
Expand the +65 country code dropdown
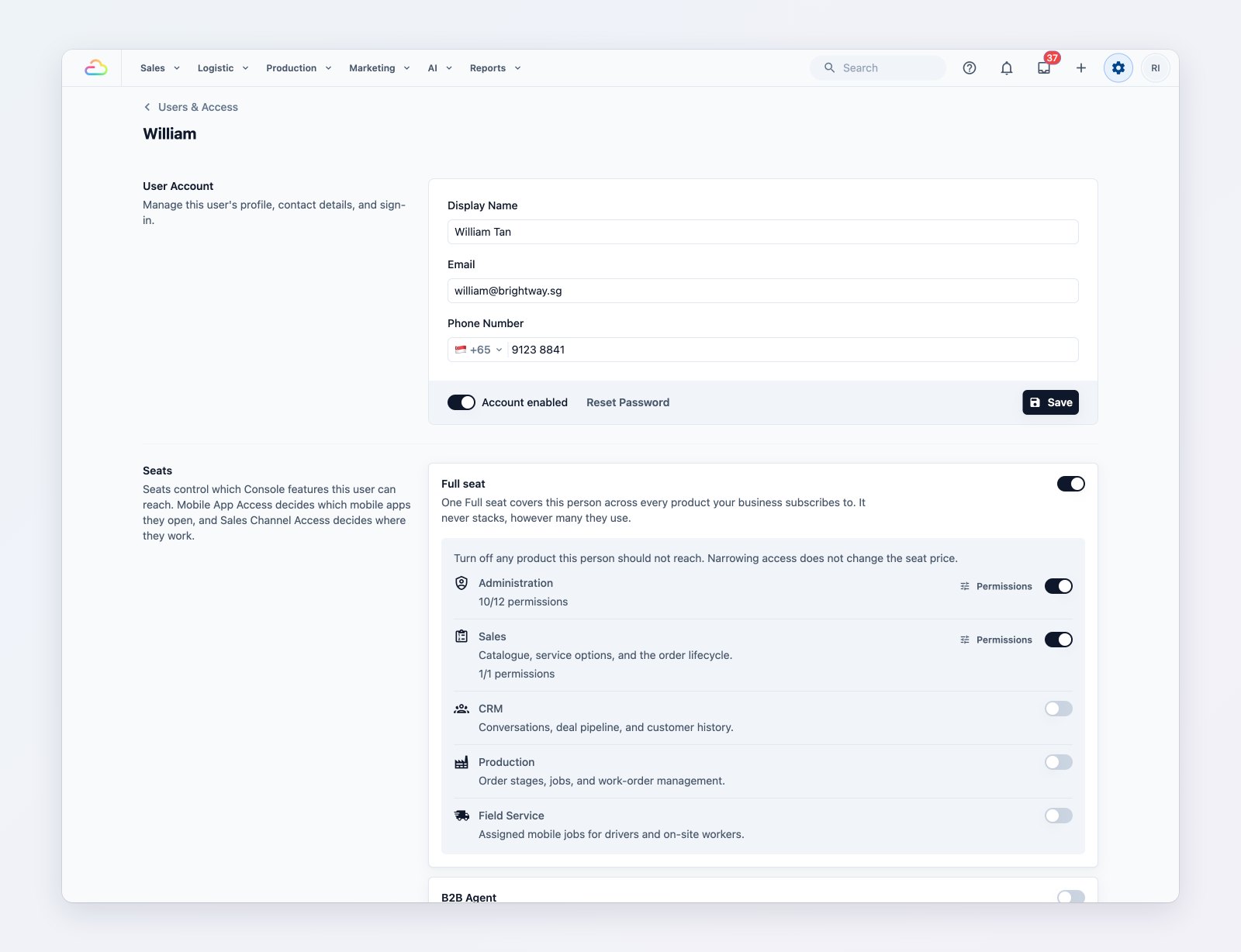[479, 350]
